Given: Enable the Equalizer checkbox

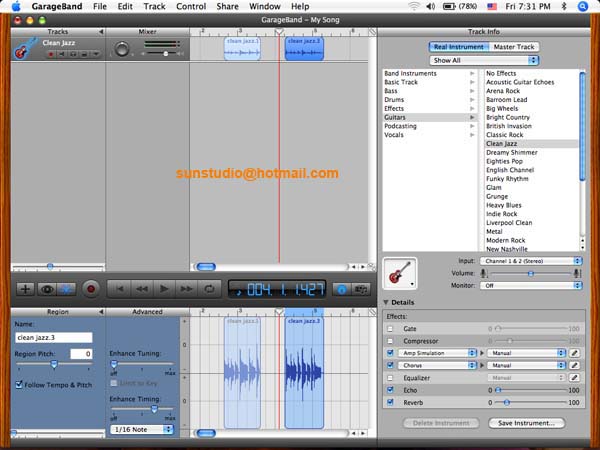Looking at the screenshot, I should pos(390,378).
